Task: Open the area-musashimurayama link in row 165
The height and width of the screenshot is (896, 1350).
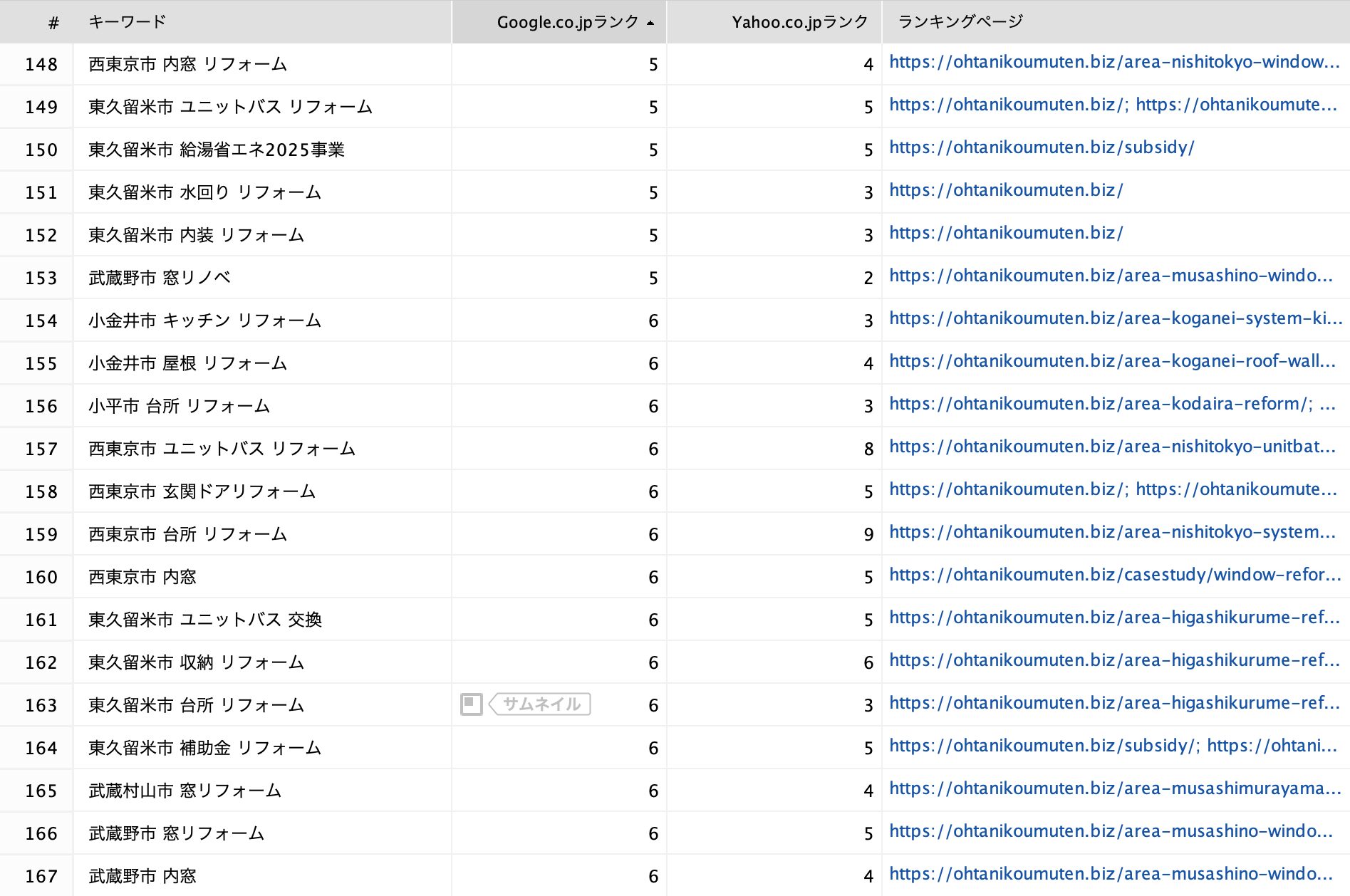Action: pyautogui.click(x=1115, y=788)
